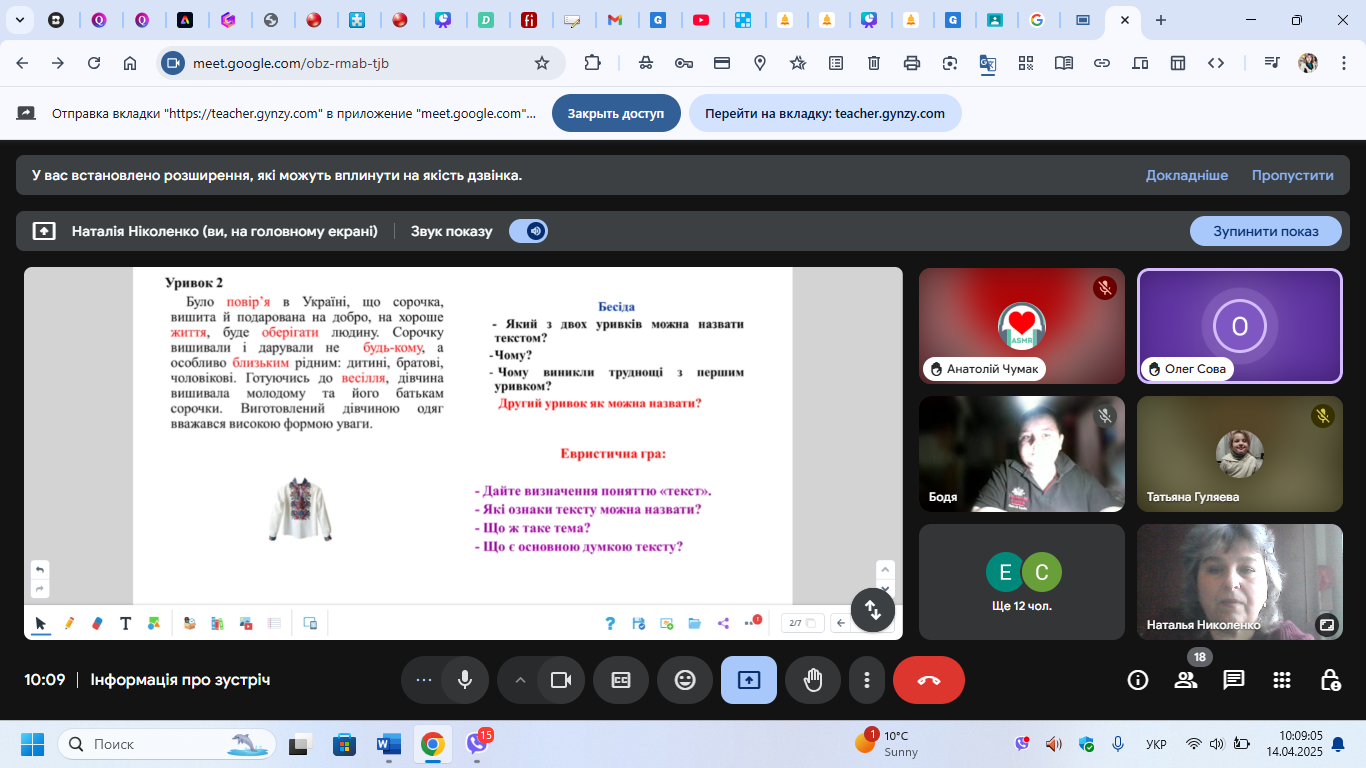
Task: Click the Gynzy save icon
Action: point(638,623)
